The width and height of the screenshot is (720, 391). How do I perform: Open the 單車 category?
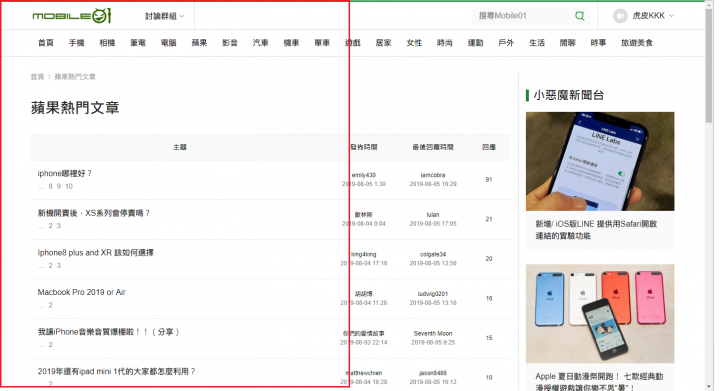click(x=322, y=43)
